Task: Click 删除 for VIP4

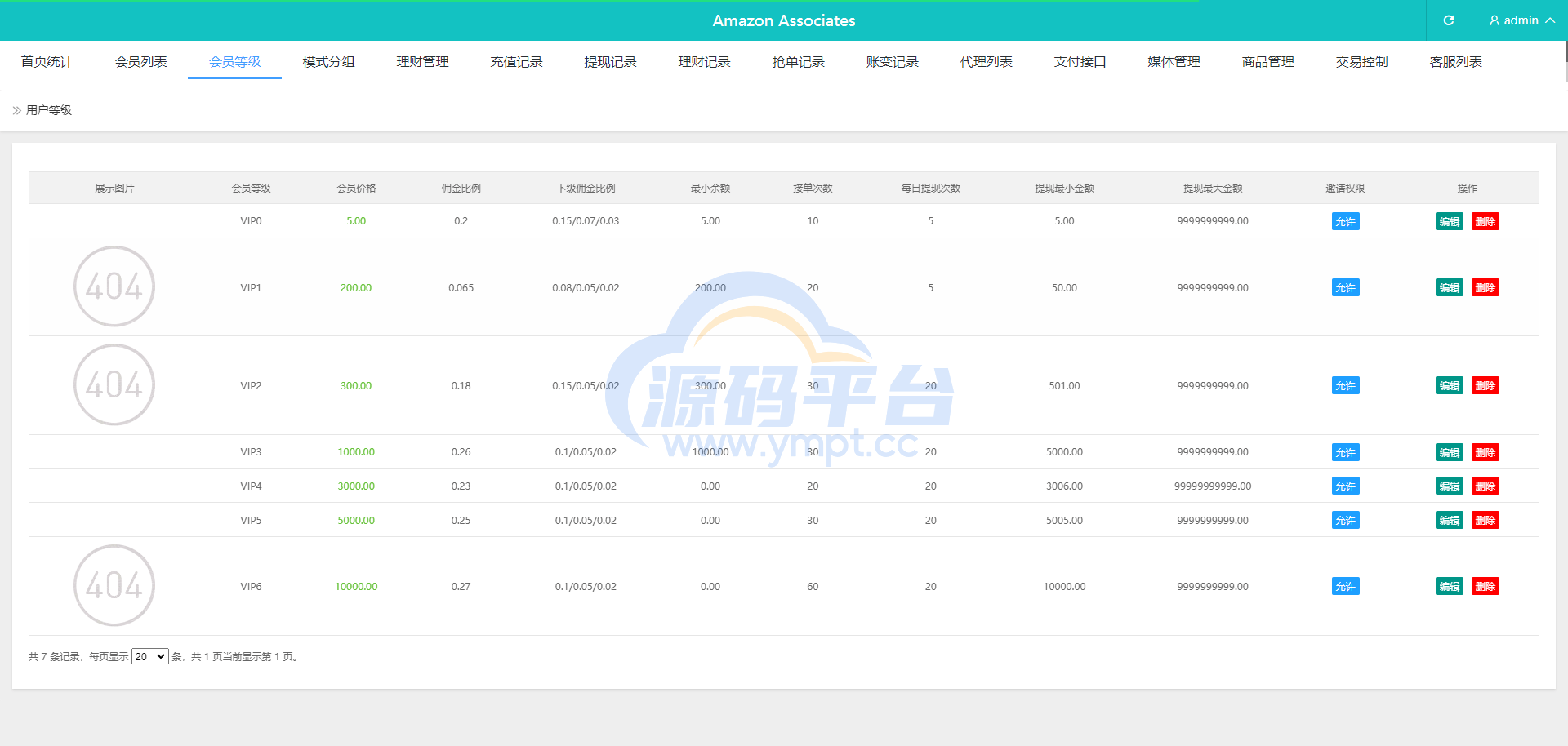Action: point(1486,486)
